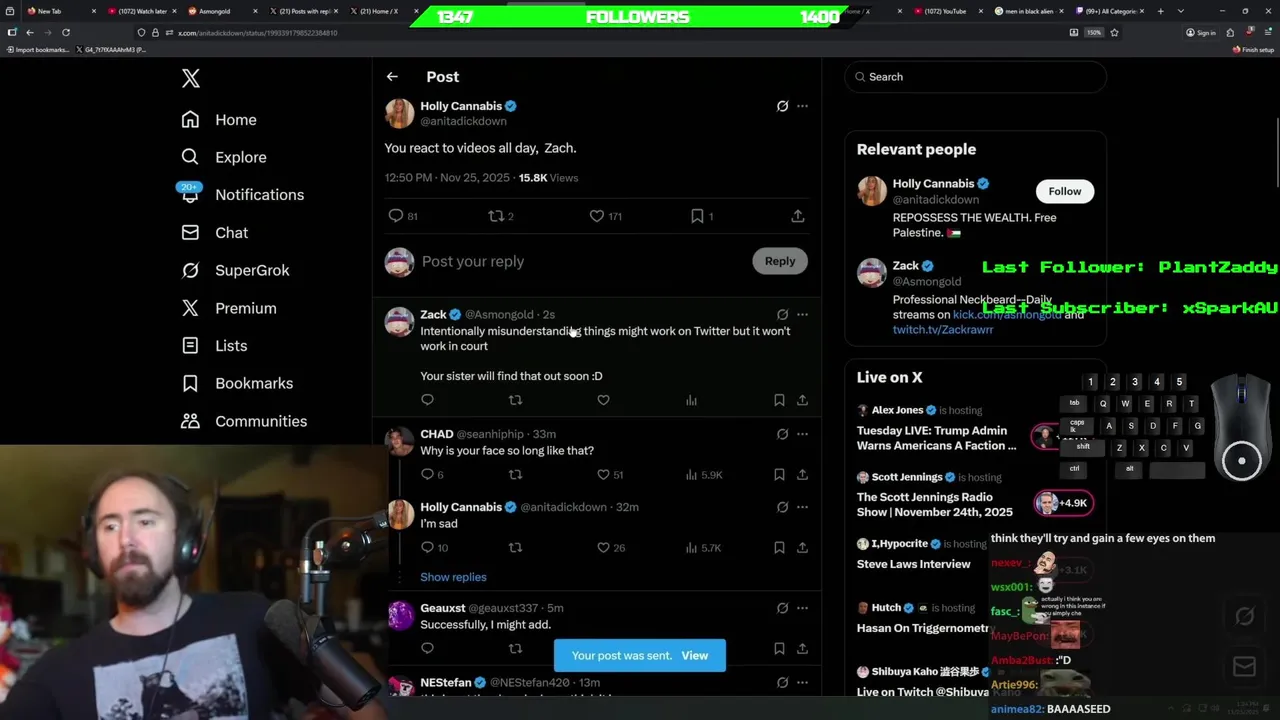1280x720 pixels.
Task: Click the Reply button
Action: pos(780,261)
